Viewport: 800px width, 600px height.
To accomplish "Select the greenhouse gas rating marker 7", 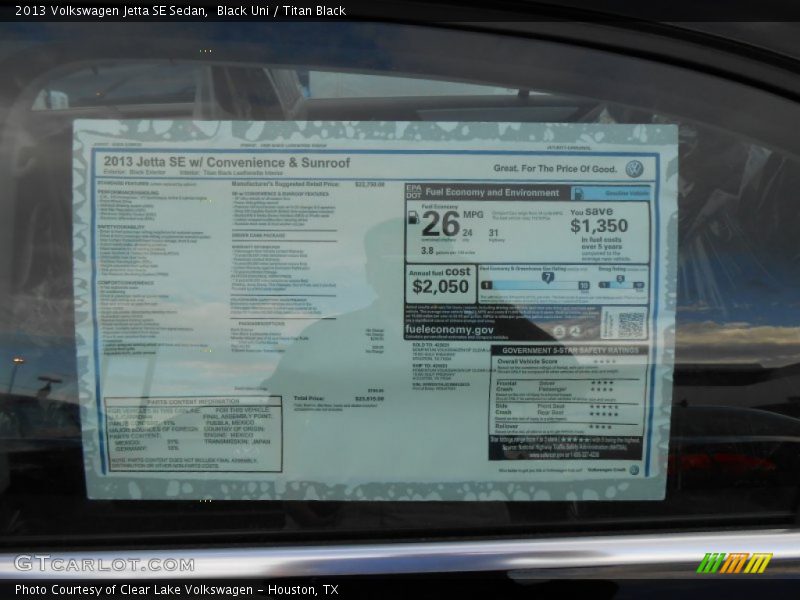I will tap(547, 278).
